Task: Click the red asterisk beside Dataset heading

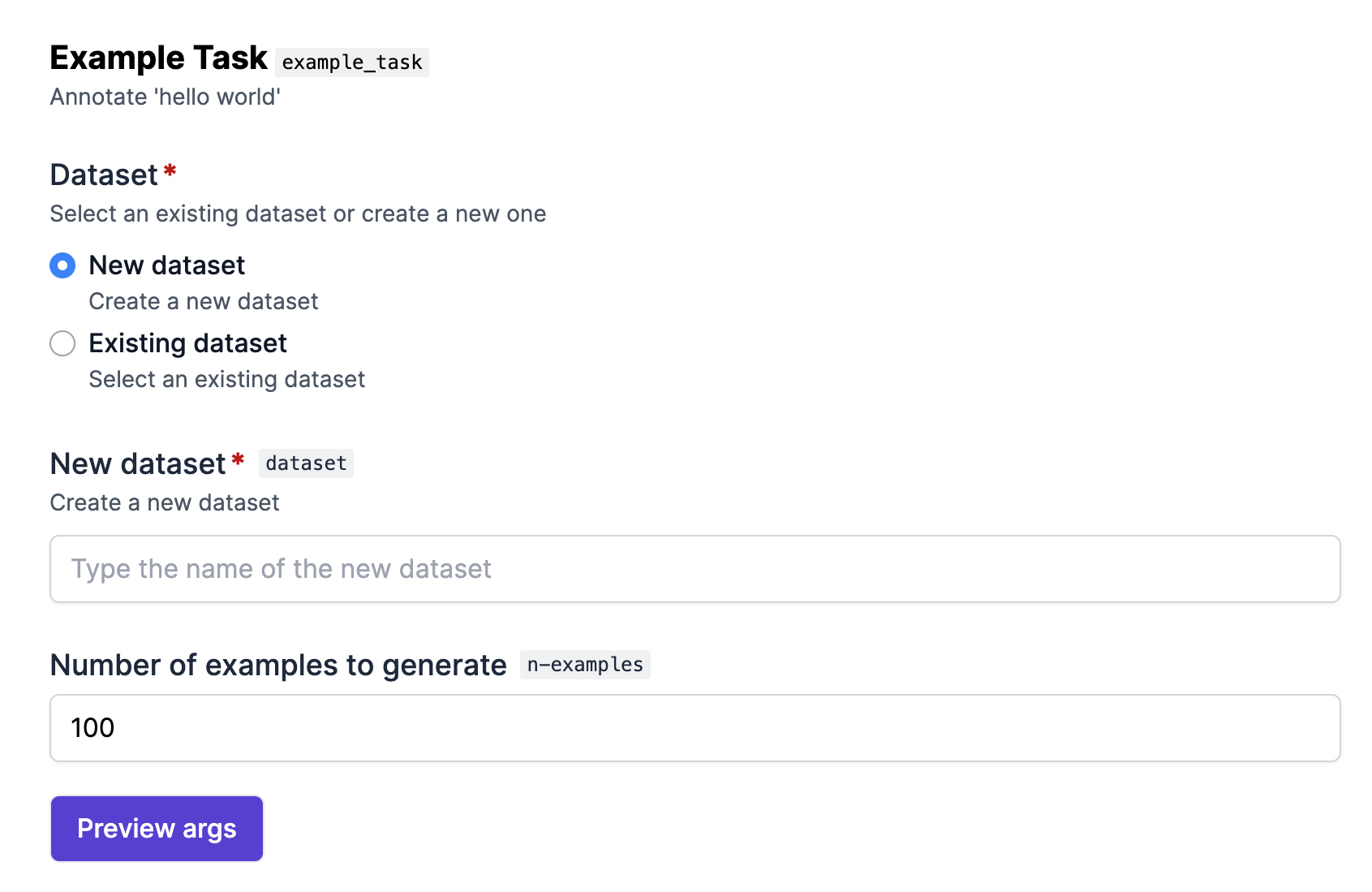Action: click(170, 171)
